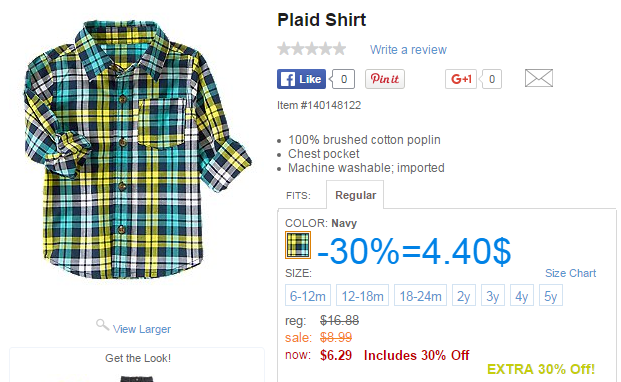Screen dimensions: 621x382
Task: Click the Facebook Like button
Action: (x=301, y=79)
